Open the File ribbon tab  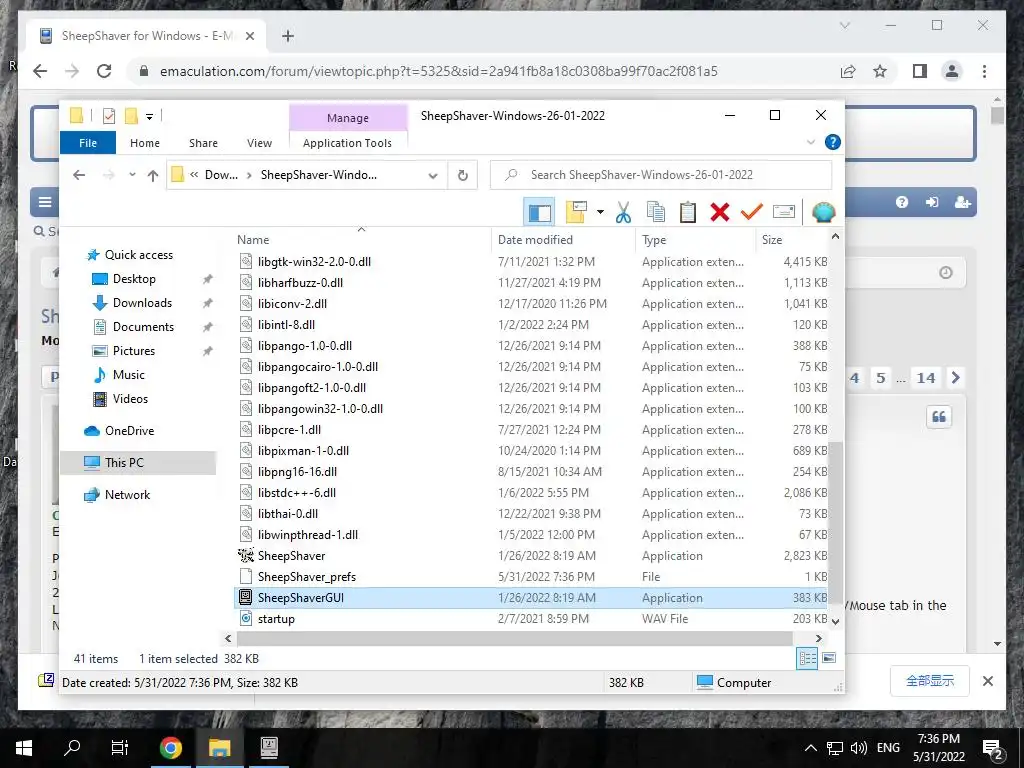[x=88, y=143]
